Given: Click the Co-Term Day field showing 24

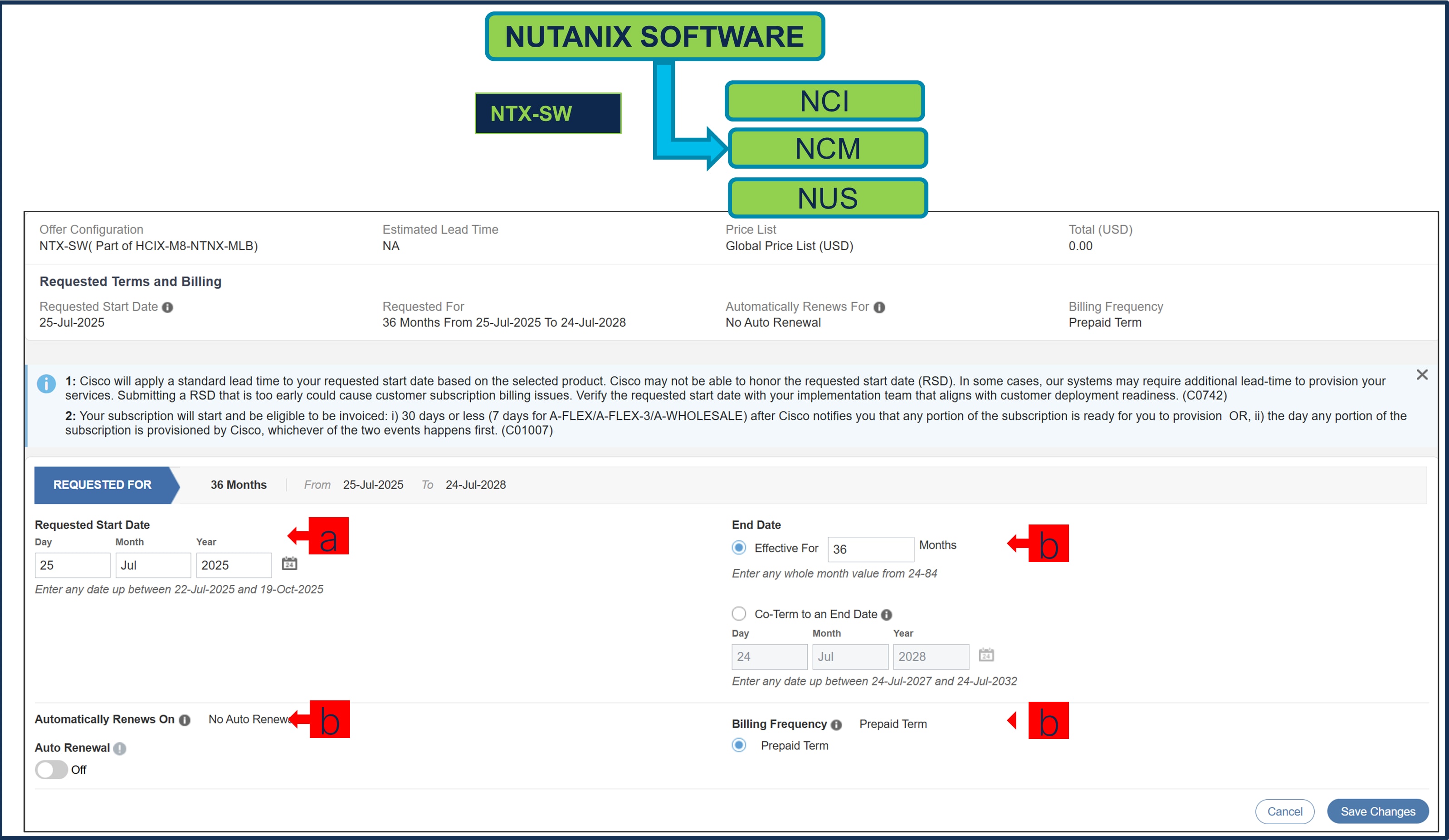Looking at the screenshot, I should click(x=769, y=657).
